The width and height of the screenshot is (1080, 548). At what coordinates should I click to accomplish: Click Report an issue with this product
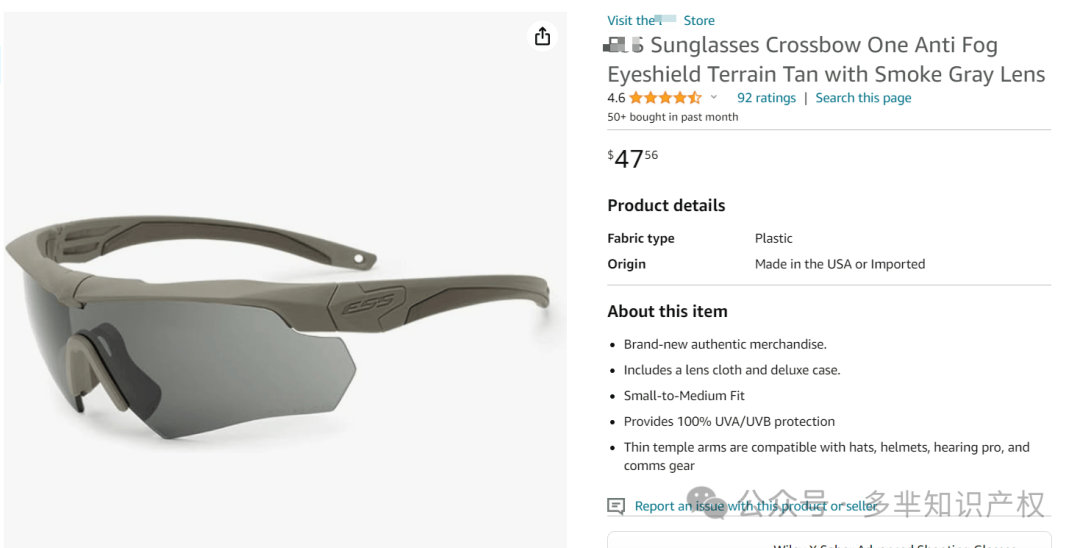pyautogui.click(x=756, y=506)
